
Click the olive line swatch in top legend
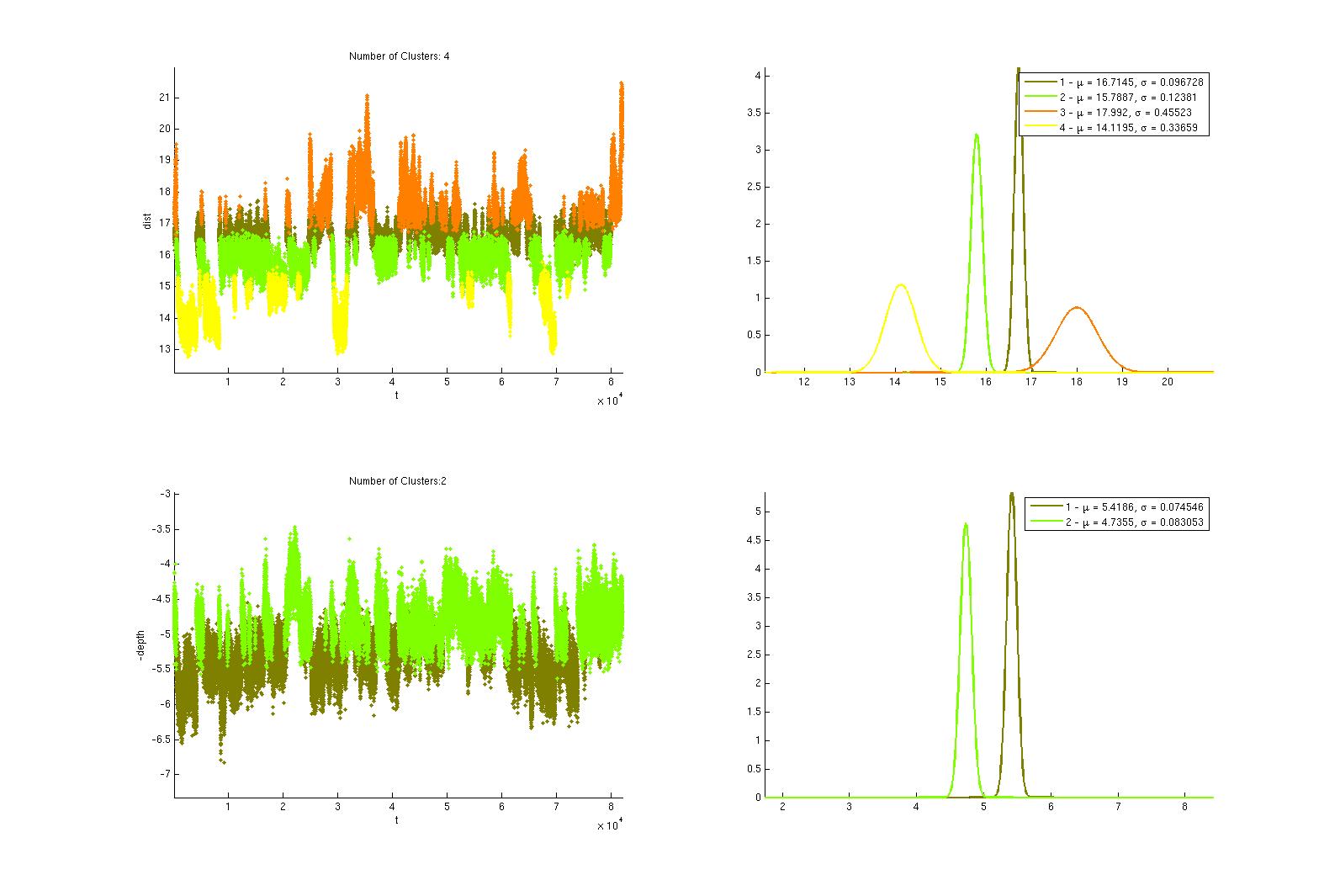coord(1039,82)
